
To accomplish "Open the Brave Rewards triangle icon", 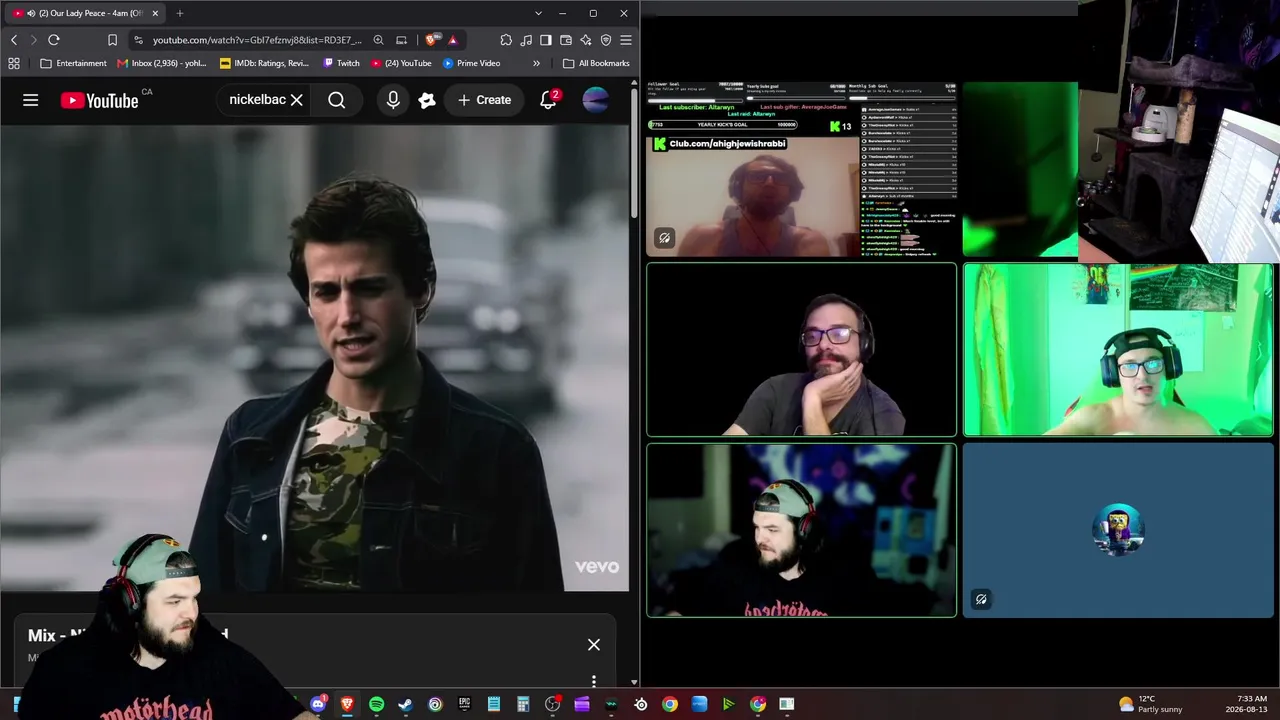I will [453, 40].
